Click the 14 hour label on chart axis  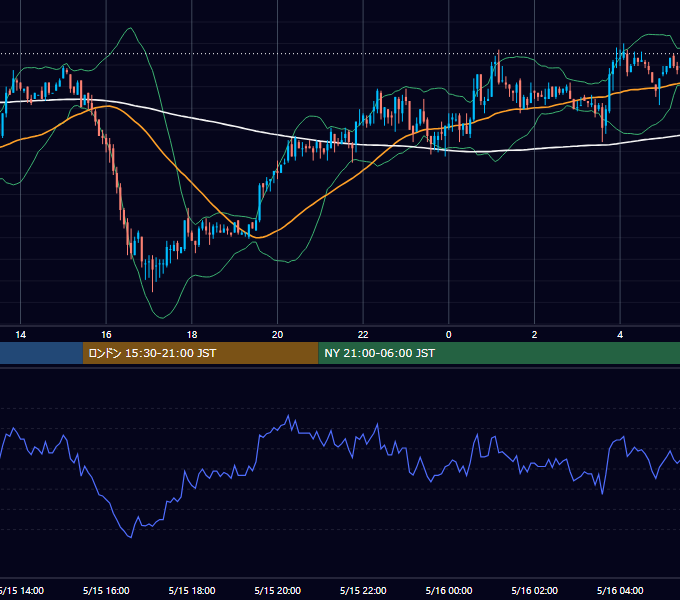tap(20, 335)
